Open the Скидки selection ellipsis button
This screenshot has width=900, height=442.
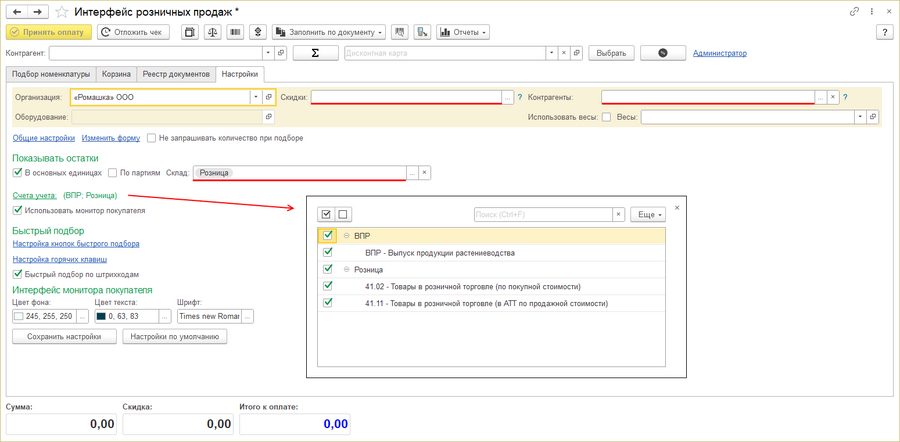pyautogui.click(x=507, y=97)
